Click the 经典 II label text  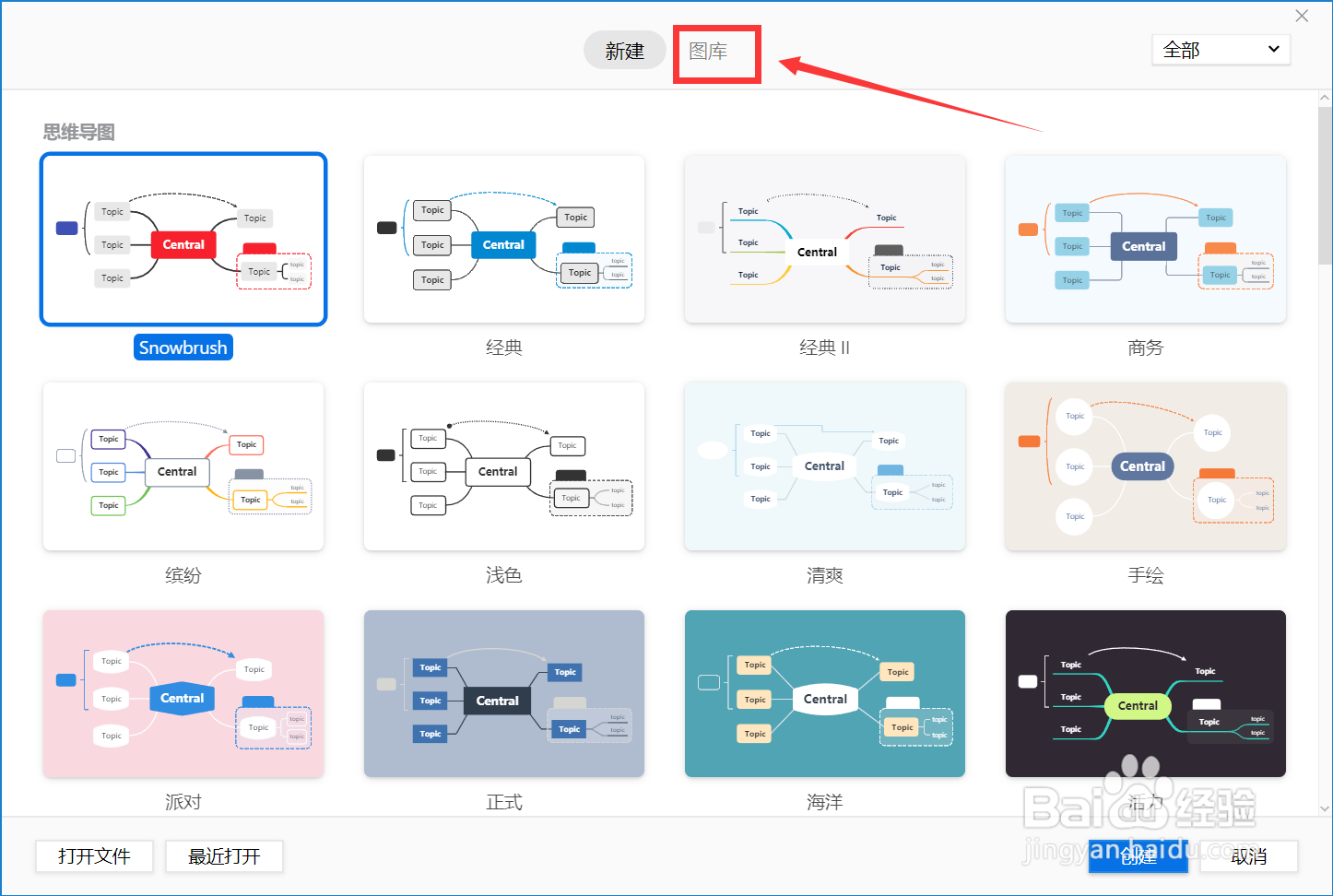825,348
